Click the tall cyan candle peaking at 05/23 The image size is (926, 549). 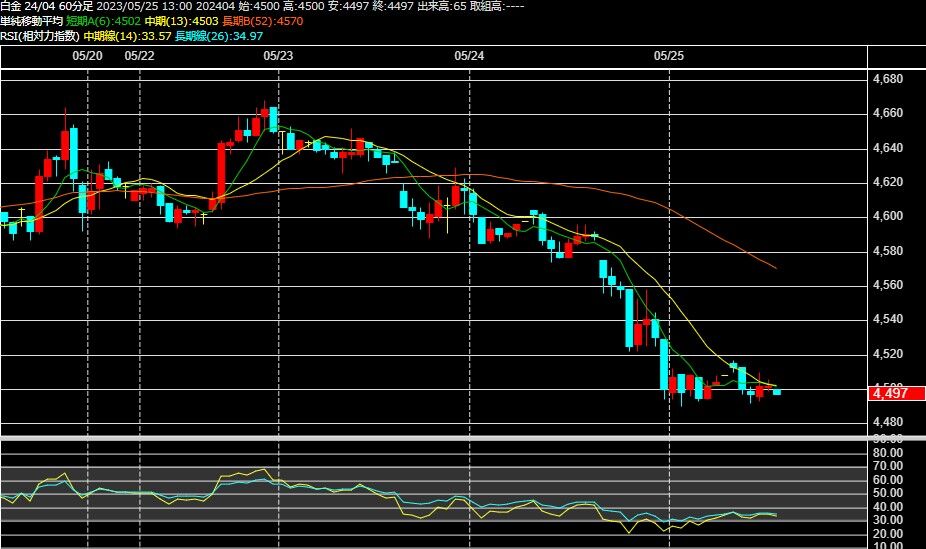(x=273, y=119)
